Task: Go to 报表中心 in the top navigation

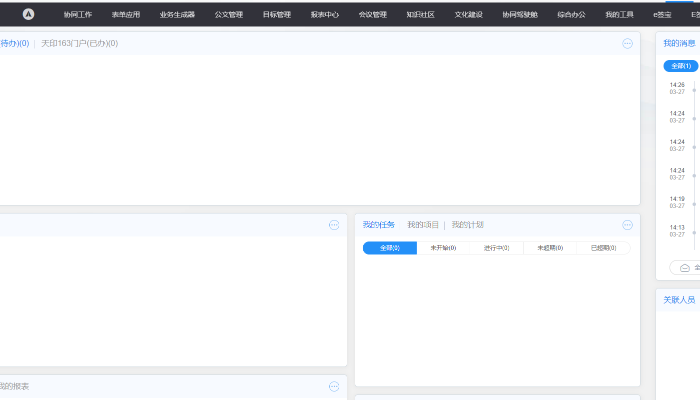Action: [x=325, y=15]
